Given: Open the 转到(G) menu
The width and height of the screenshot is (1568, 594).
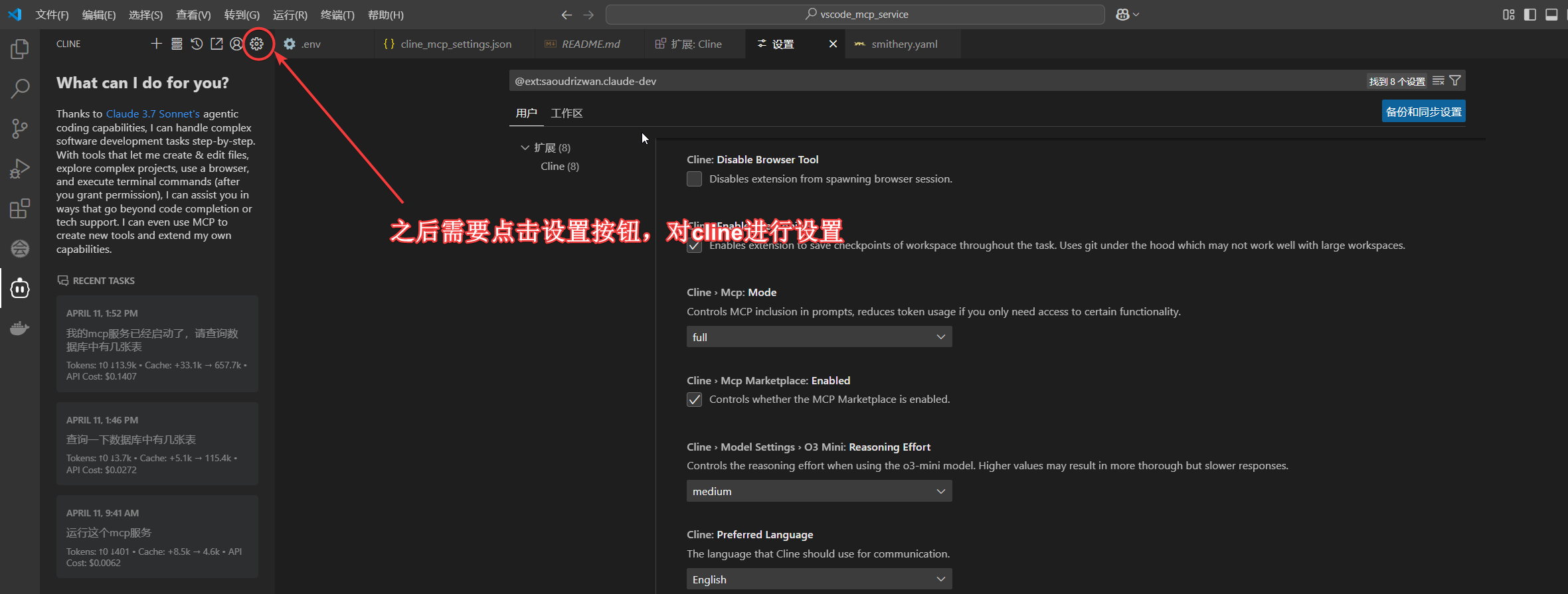Looking at the screenshot, I should point(242,15).
